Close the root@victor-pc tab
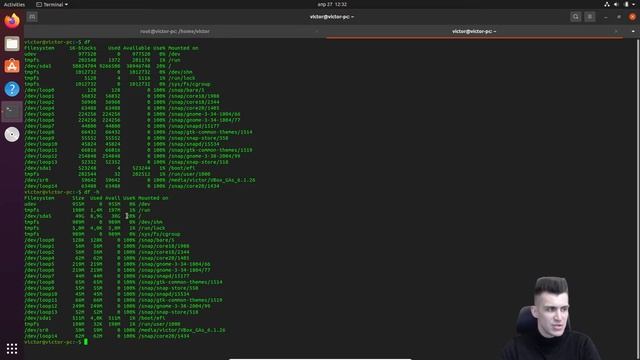The image size is (640, 360). 317,31
